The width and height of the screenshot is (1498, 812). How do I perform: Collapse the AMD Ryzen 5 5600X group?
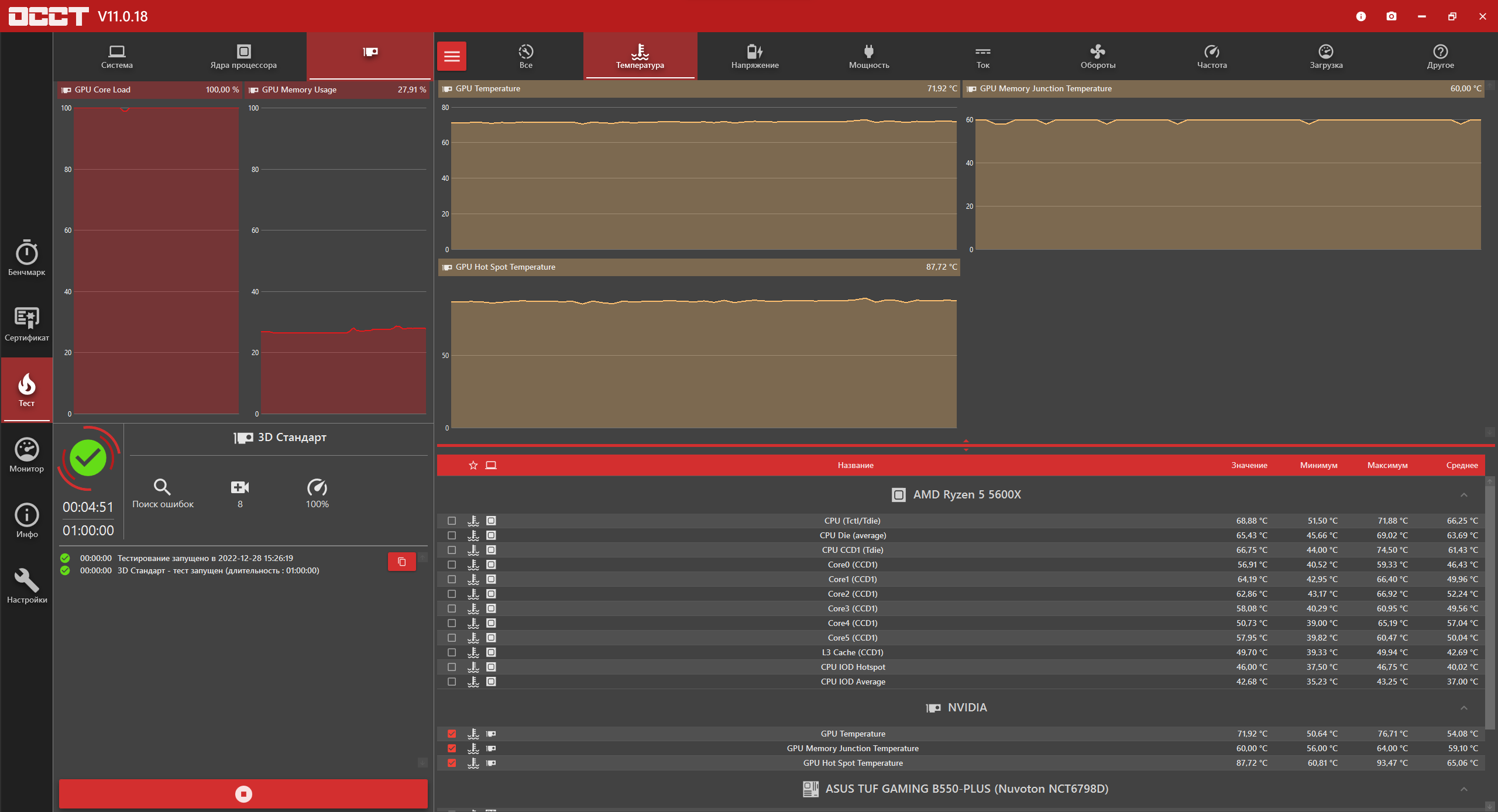tap(1463, 495)
